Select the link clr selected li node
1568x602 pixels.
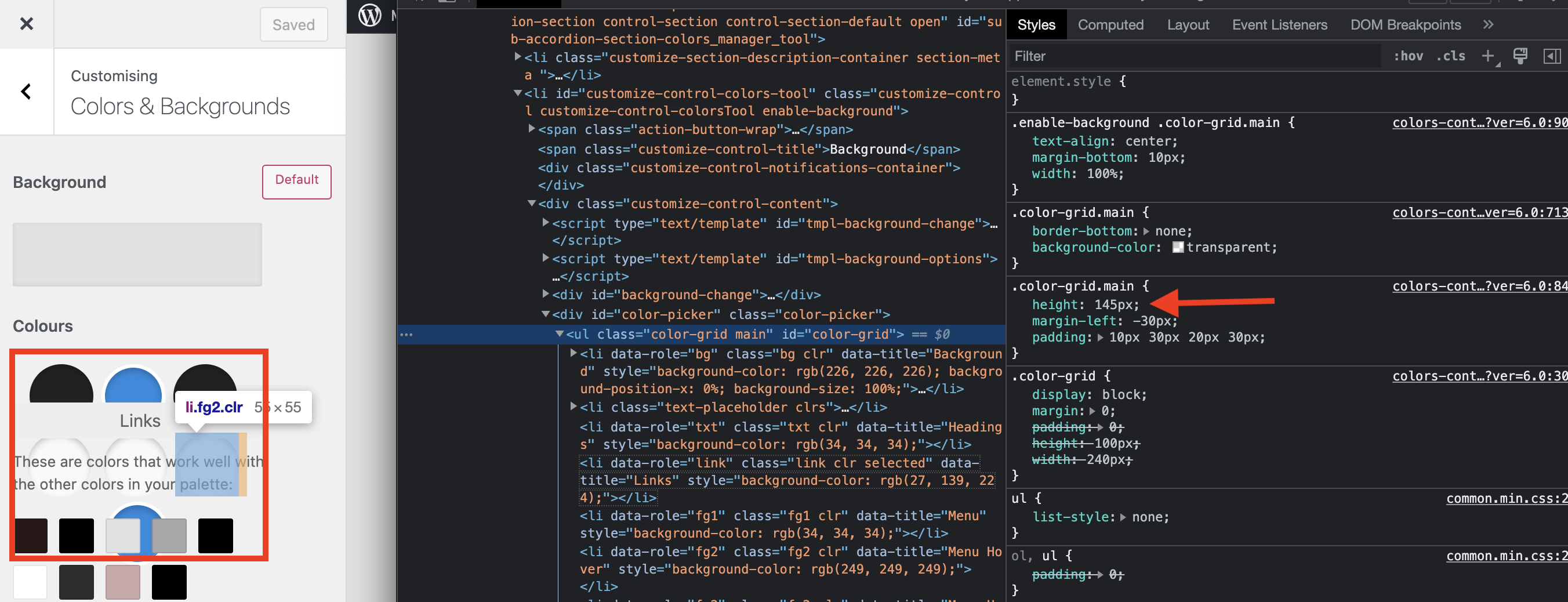click(787, 480)
